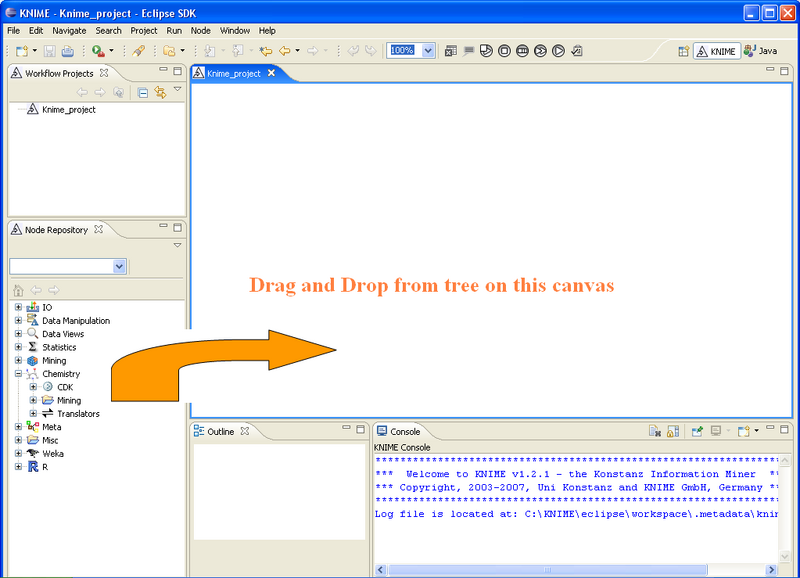Open the Node Repository filter combo box

pyautogui.click(x=119, y=266)
